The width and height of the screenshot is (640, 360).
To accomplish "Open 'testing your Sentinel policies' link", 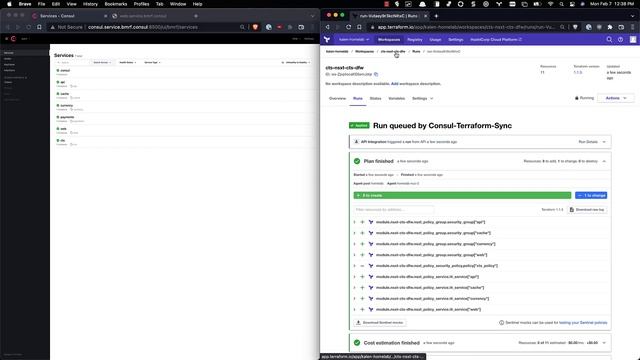I will pos(583,322).
